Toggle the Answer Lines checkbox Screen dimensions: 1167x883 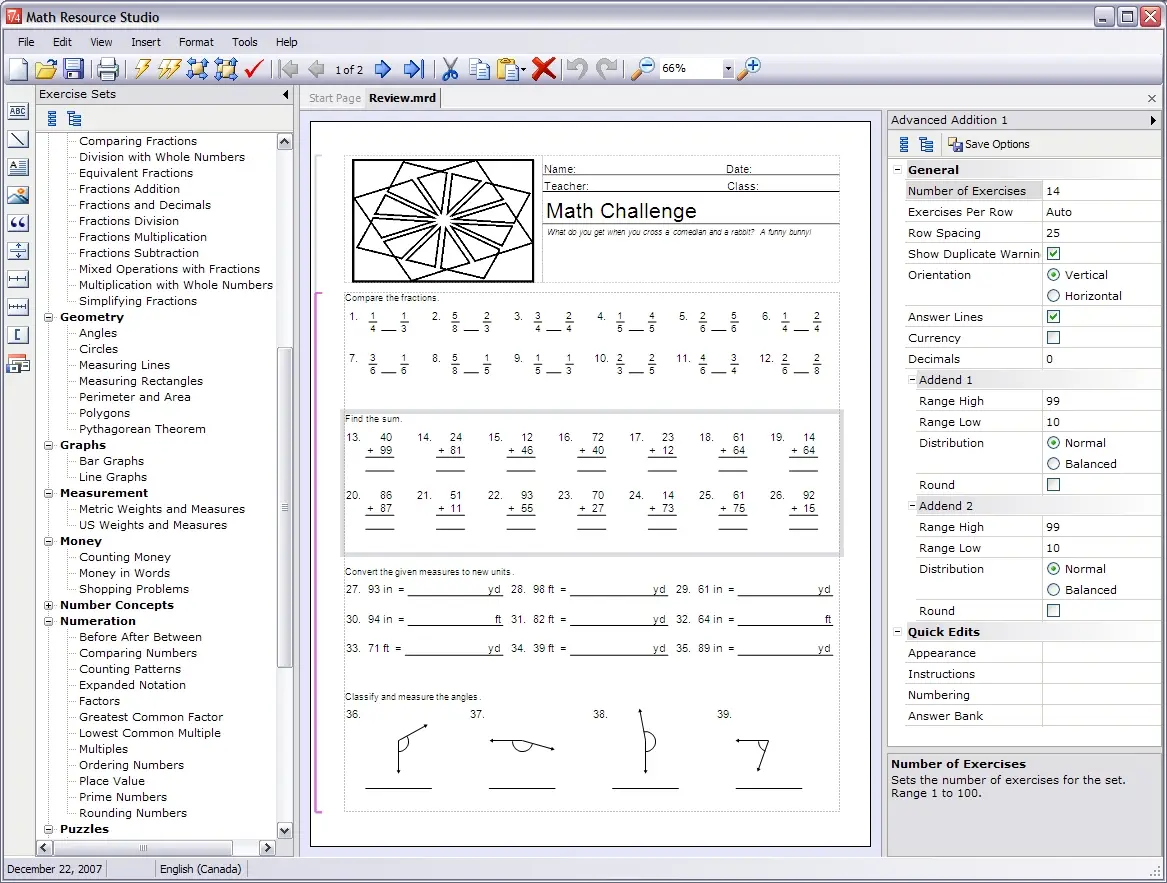1053,316
